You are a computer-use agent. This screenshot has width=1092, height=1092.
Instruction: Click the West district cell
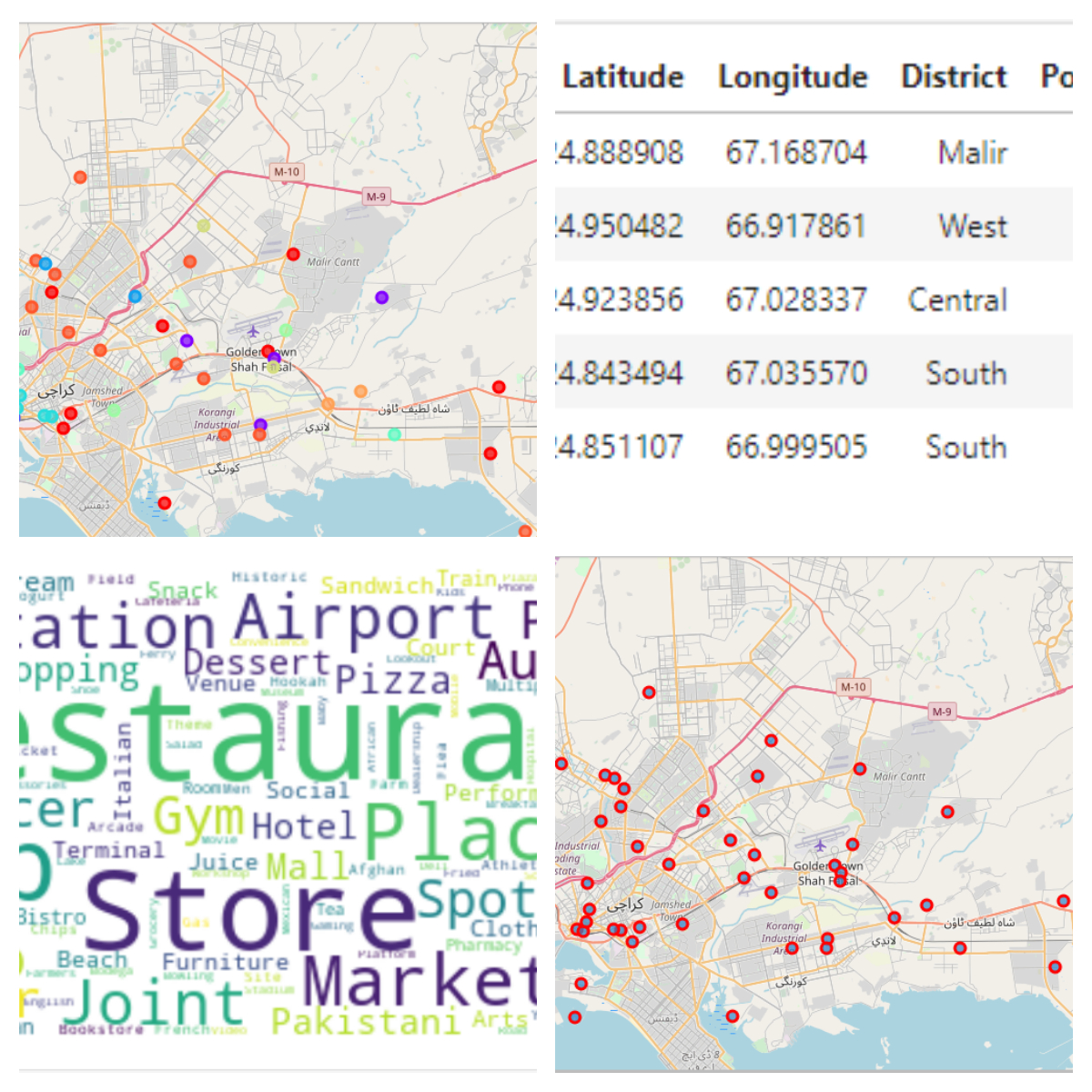(x=972, y=227)
